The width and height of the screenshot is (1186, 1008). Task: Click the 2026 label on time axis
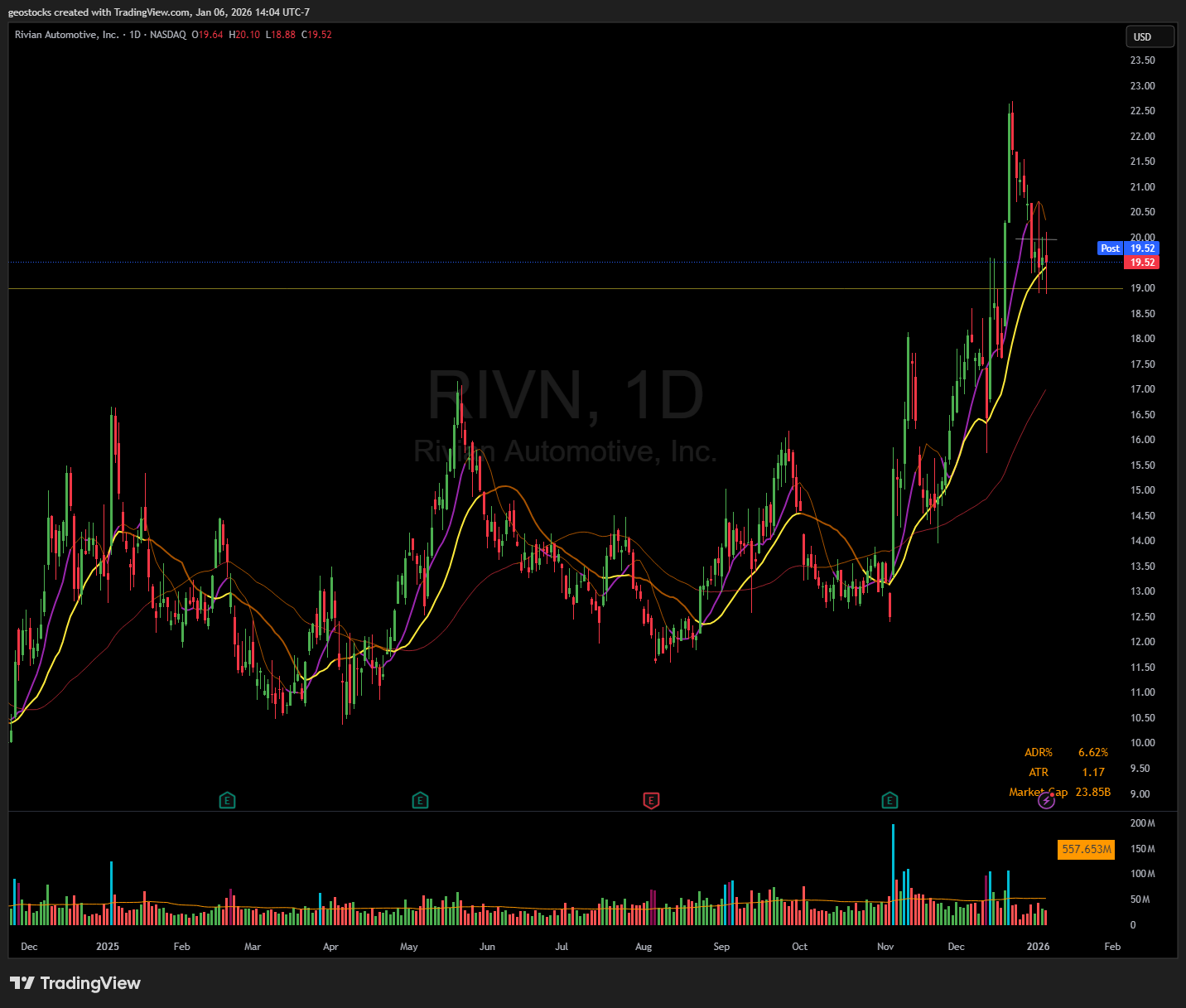pos(1038,947)
